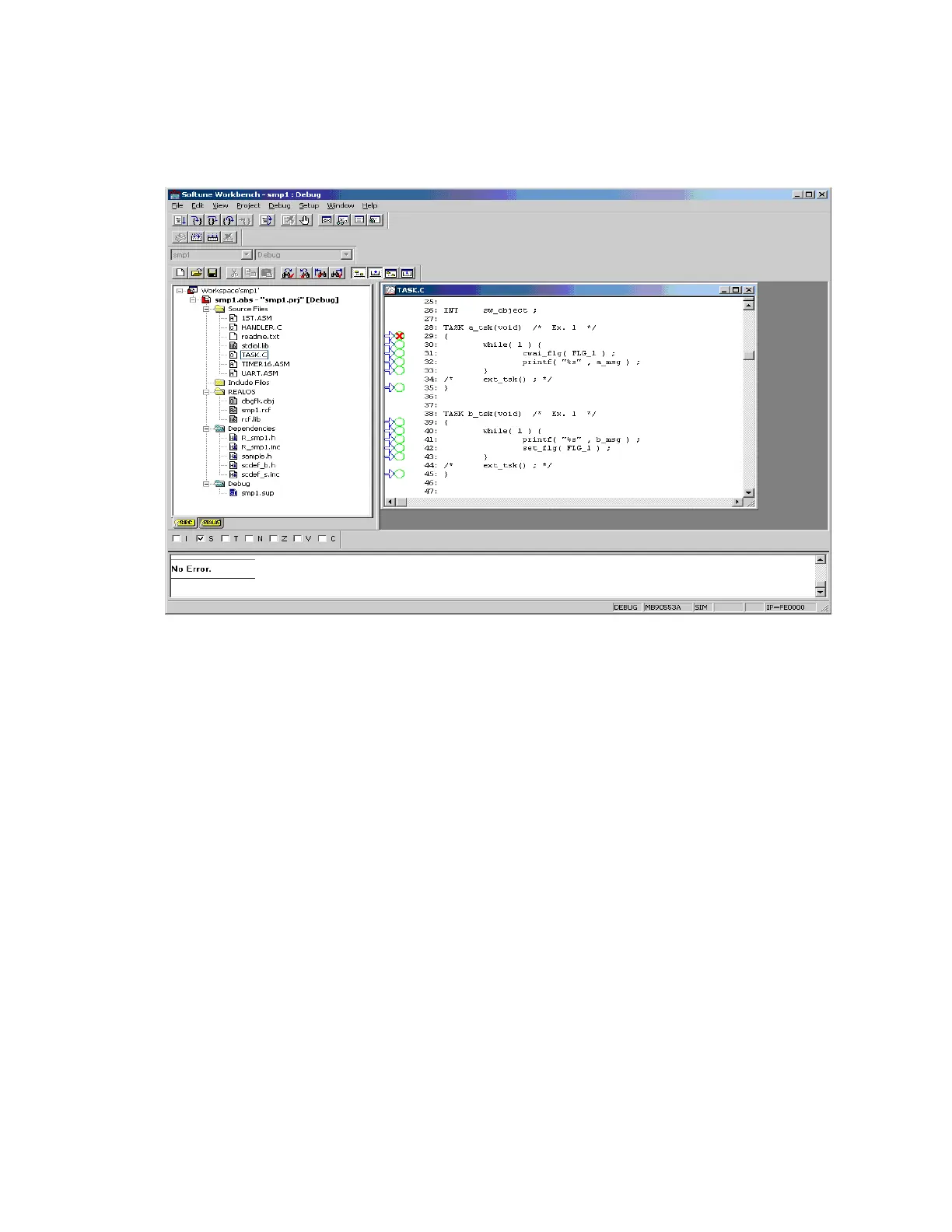Click the Register window toolbar icon
952x1232 pixels.
pyautogui.click(x=327, y=220)
